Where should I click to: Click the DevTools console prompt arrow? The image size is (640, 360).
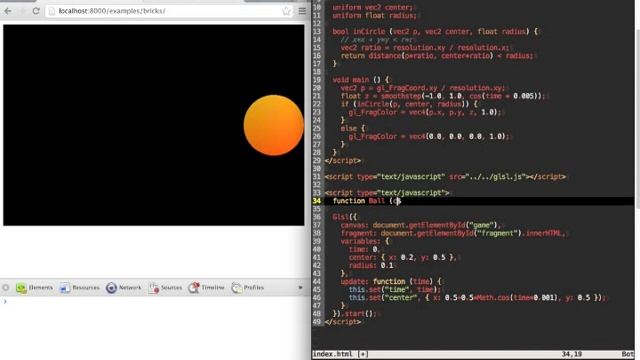5,302
